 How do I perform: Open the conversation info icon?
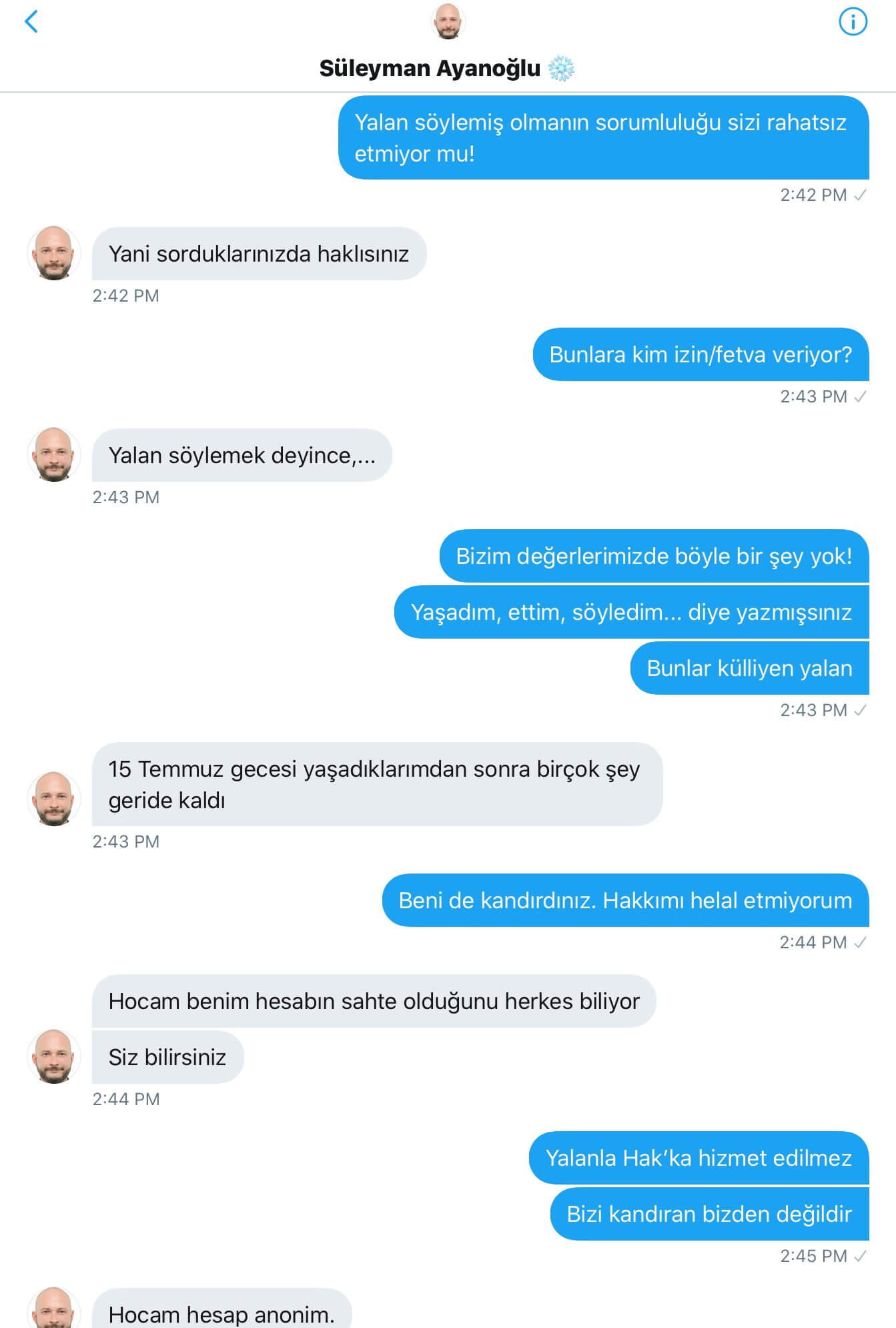(x=853, y=21)
